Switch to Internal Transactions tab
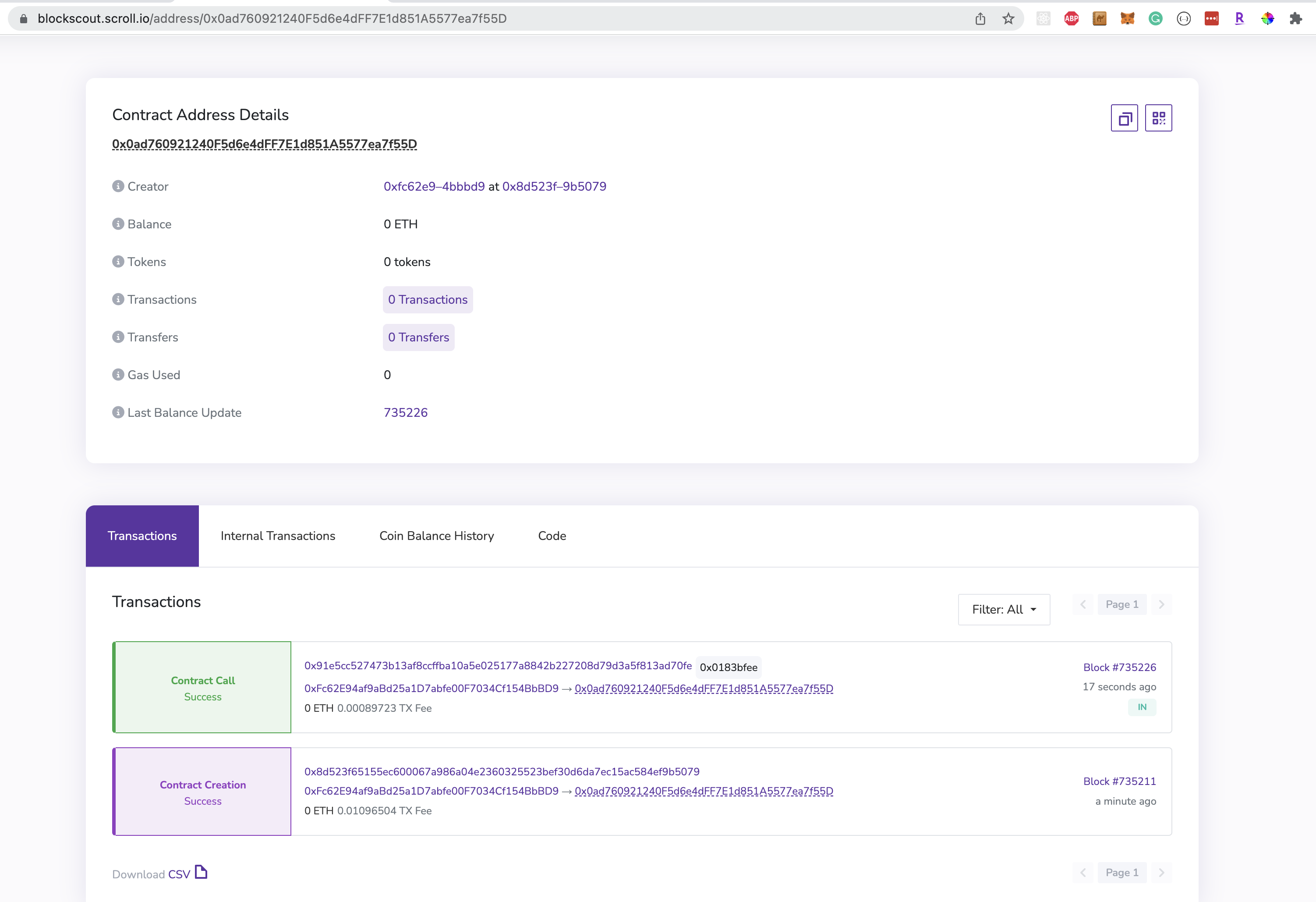 coord(277,535)
